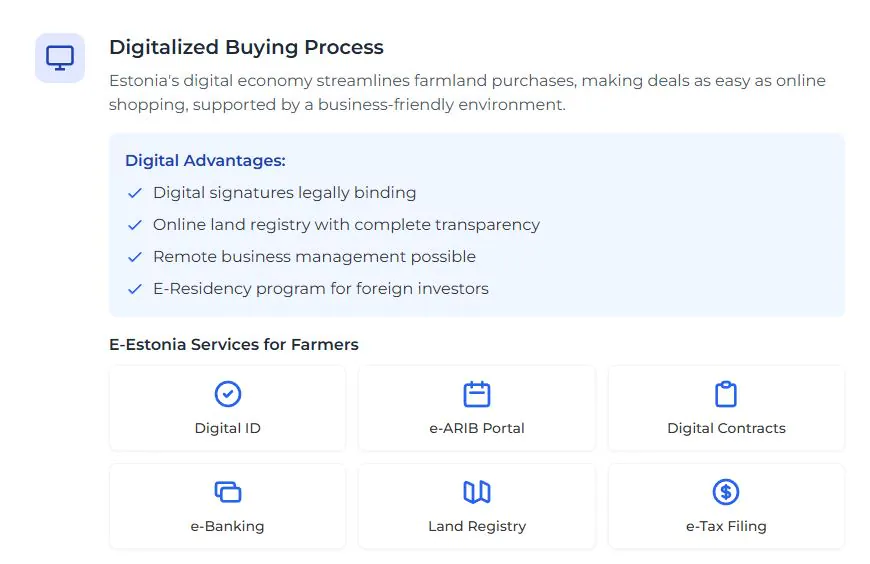This screenshot has width=870, height=564.
Task: Select the e-Banking cards icon
Action: coord(227,492)
